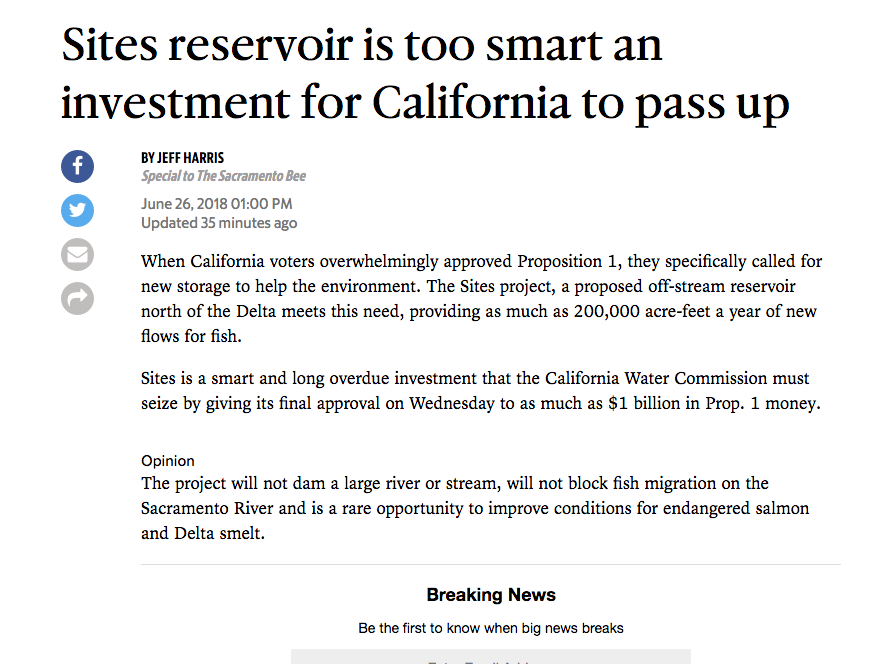Screen dimensions: 874x664
Task: Tweet the article using Twitter icon
Action: click(x=77, y=210)
